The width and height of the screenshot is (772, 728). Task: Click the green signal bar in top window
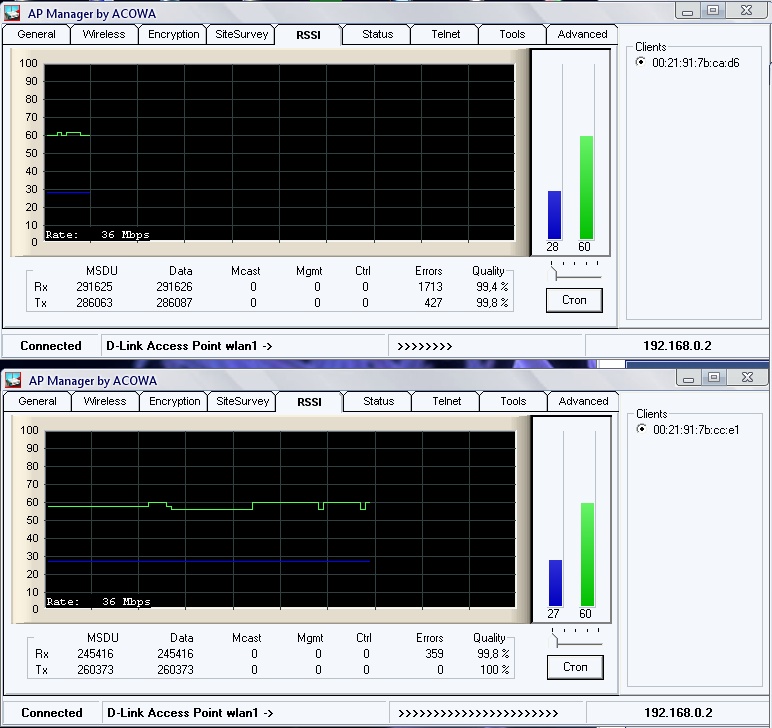[586, 188]
